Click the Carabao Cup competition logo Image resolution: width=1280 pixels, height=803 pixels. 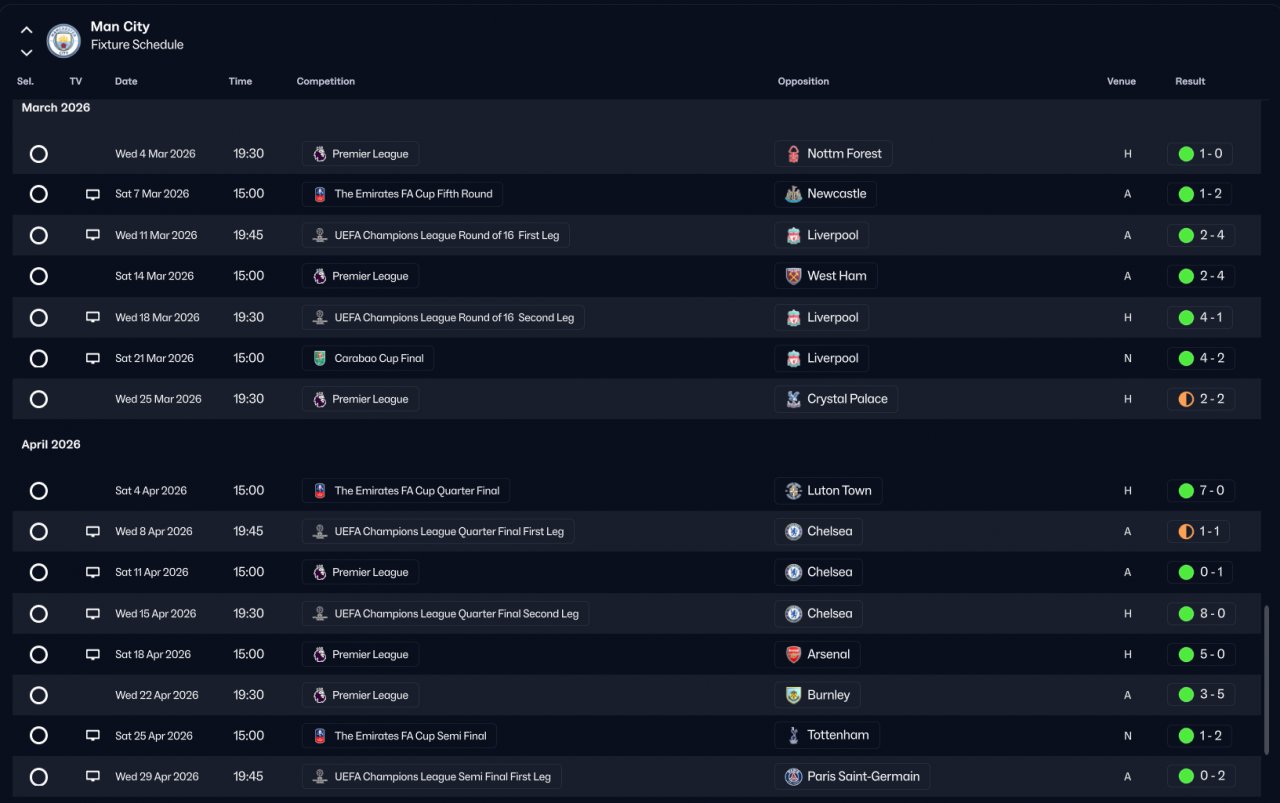tap(319, 358)
